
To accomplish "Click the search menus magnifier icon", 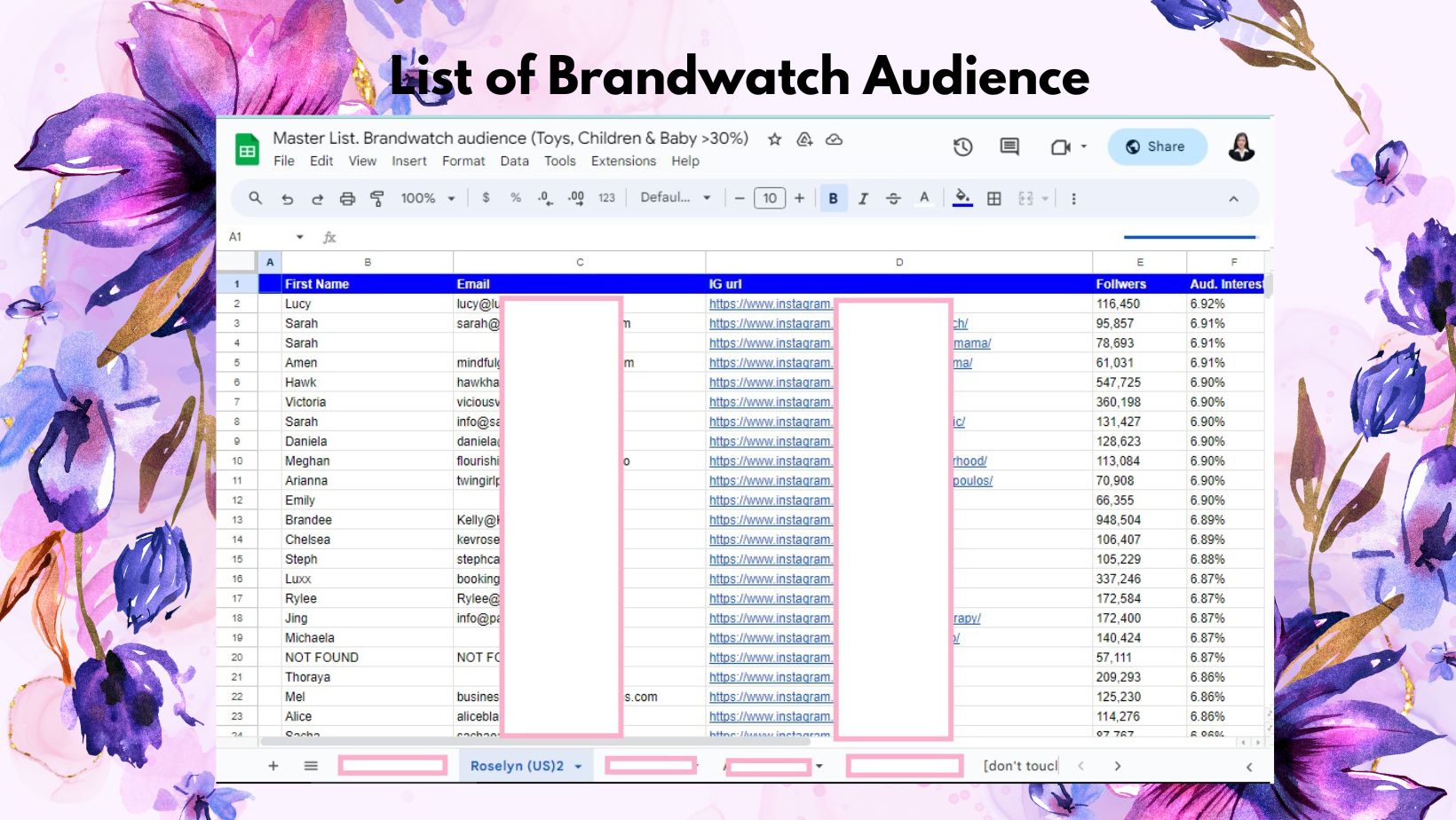I will tap(256, 199).
